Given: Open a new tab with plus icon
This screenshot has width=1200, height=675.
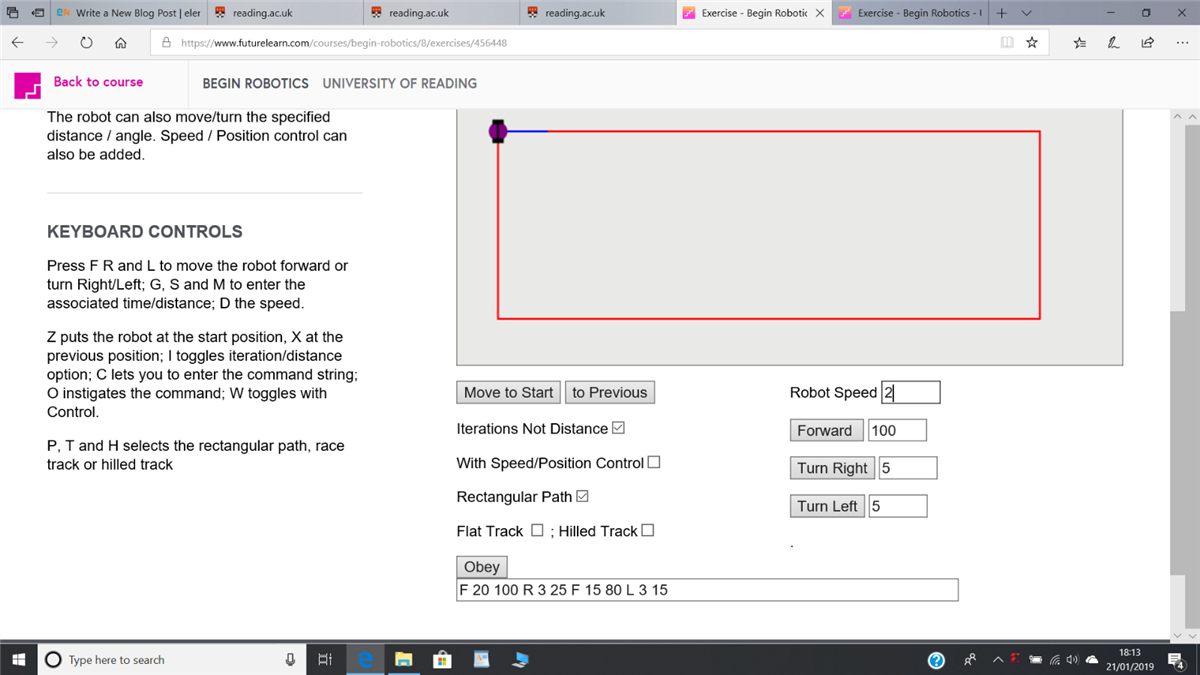Looking at the screenshot, I should [x=1001, y=13].
